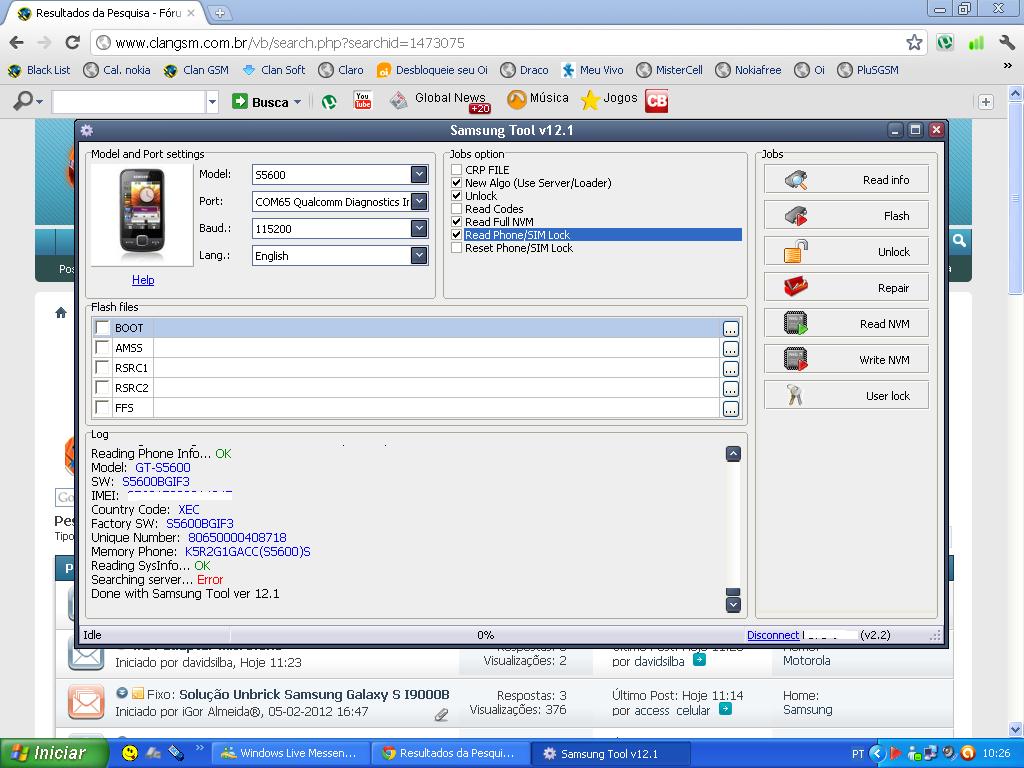Image resolution: width=1024 pixels, height=768 pixels.
Task: Open the Help link under phone image
Action: 143,280
